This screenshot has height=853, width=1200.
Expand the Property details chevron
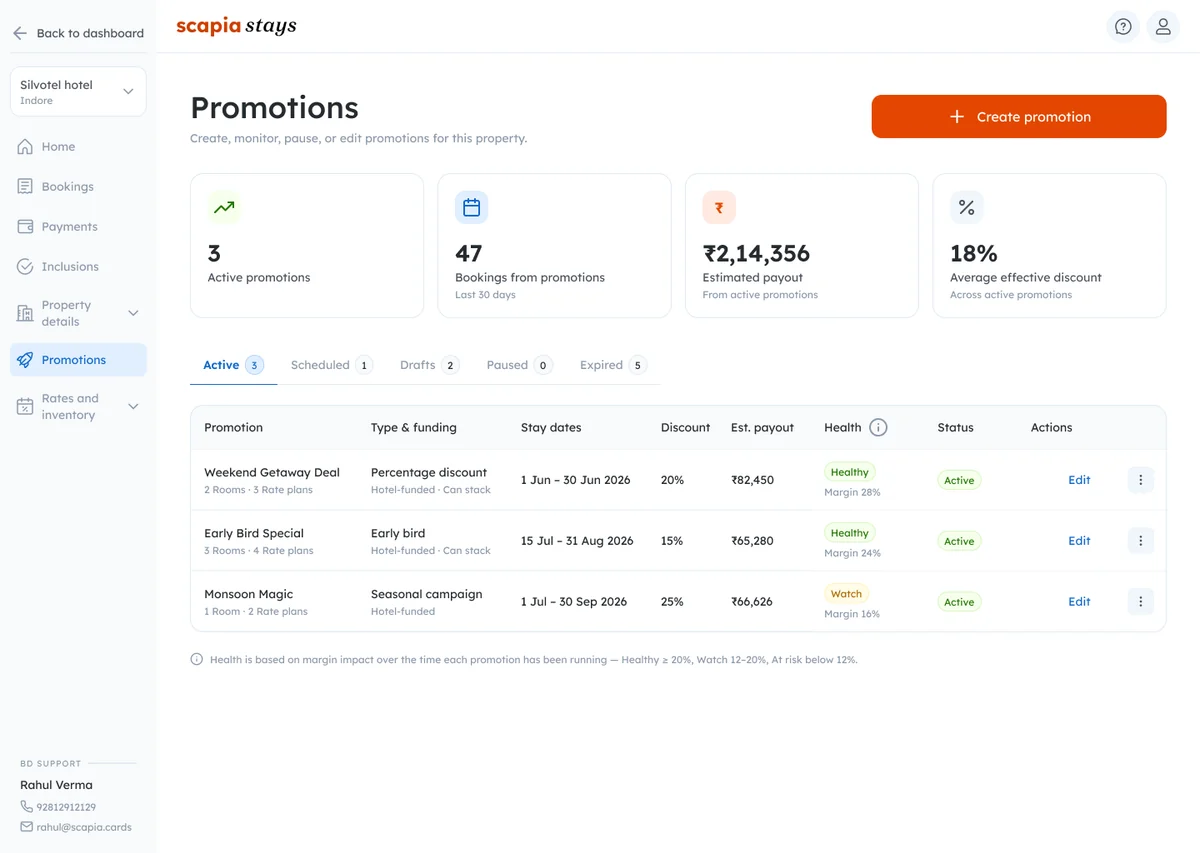(133, 314)
